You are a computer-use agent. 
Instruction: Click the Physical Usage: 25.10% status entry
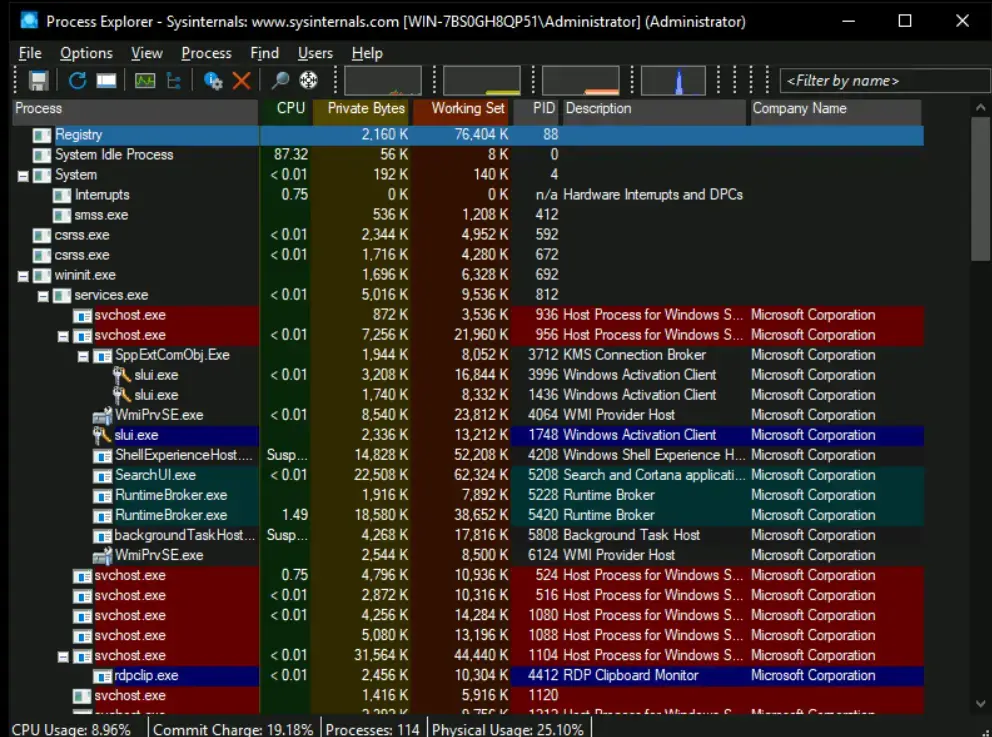tap(507, 729)
